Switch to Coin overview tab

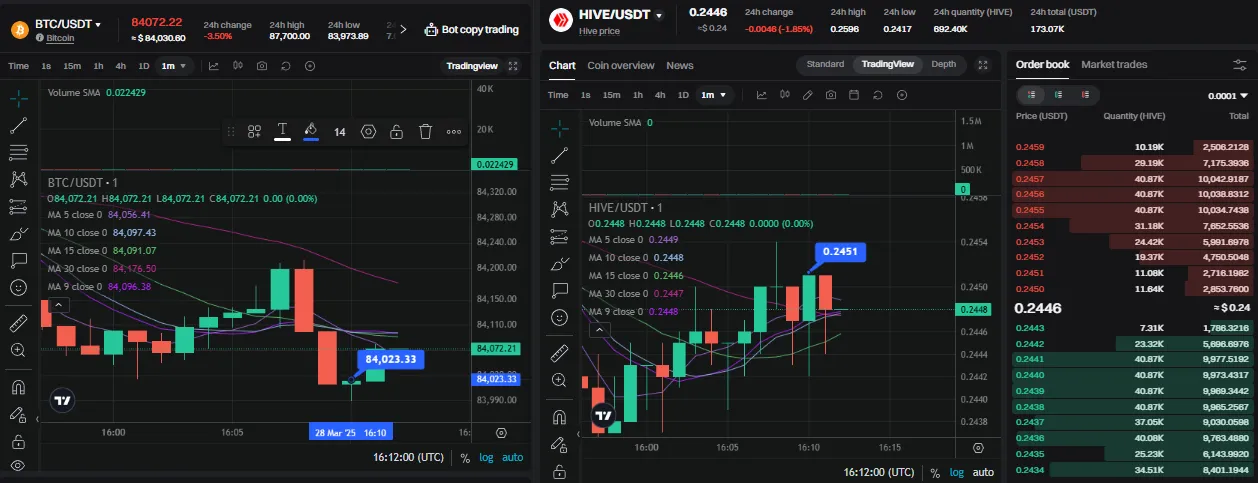click(620, 65)
